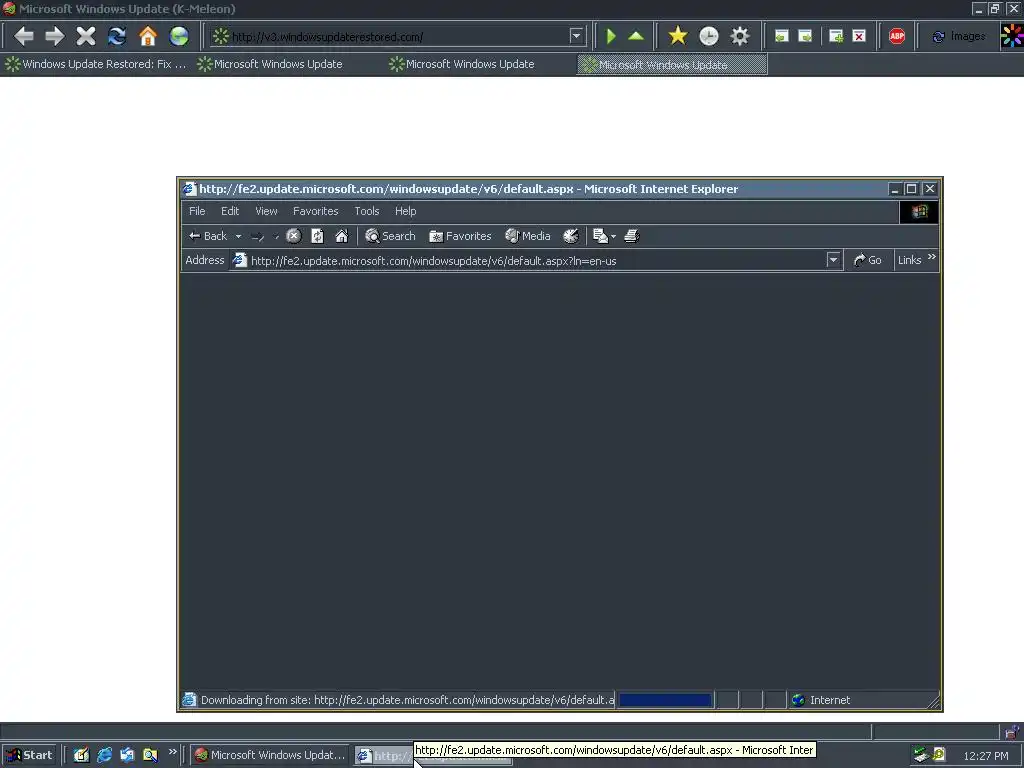Image resolution: width=1024 pixels, height=768 pixels.
Task: Click the Forward arrow in Internet Explorer
Action: tap(257, 236)
